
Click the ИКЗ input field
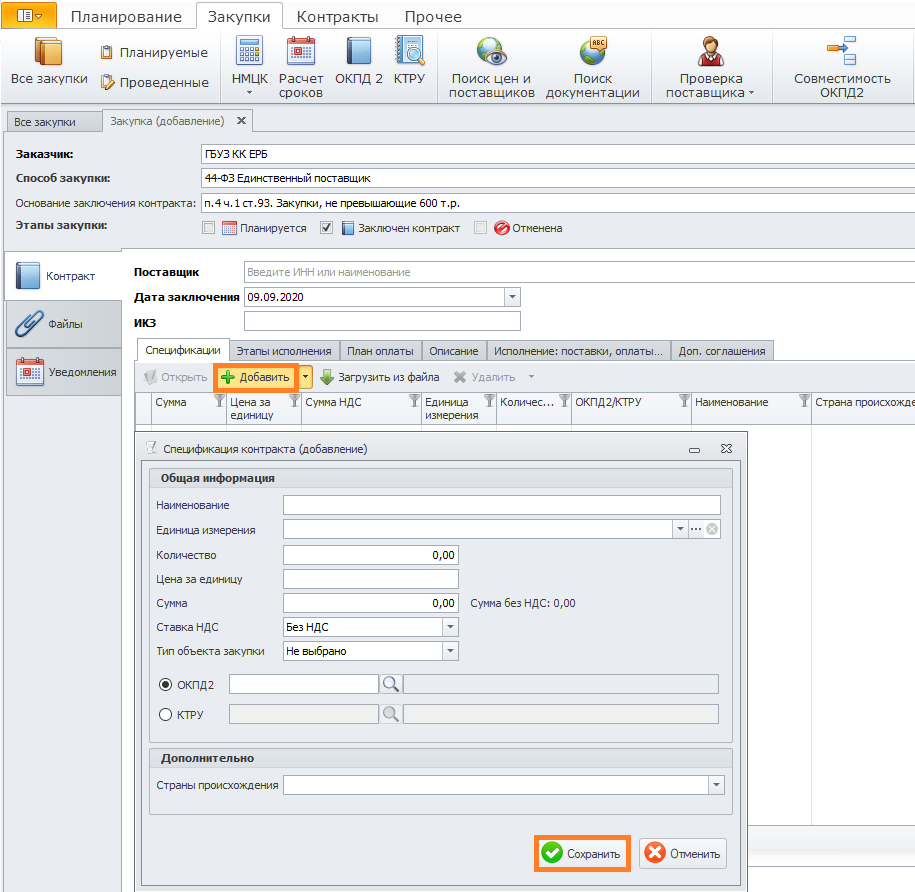click(x=382, y=321)
